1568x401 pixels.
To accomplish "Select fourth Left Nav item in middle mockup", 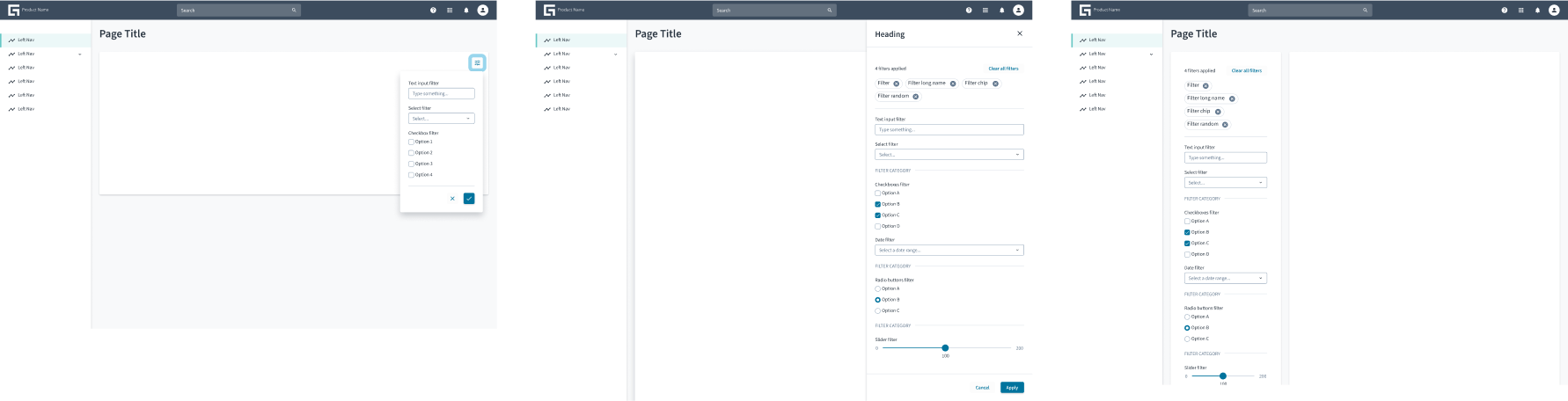I will coord(582,81).
